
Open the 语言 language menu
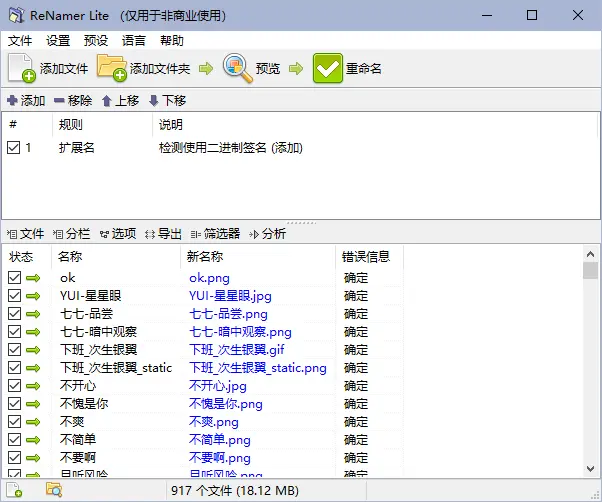tap(134, 40)
